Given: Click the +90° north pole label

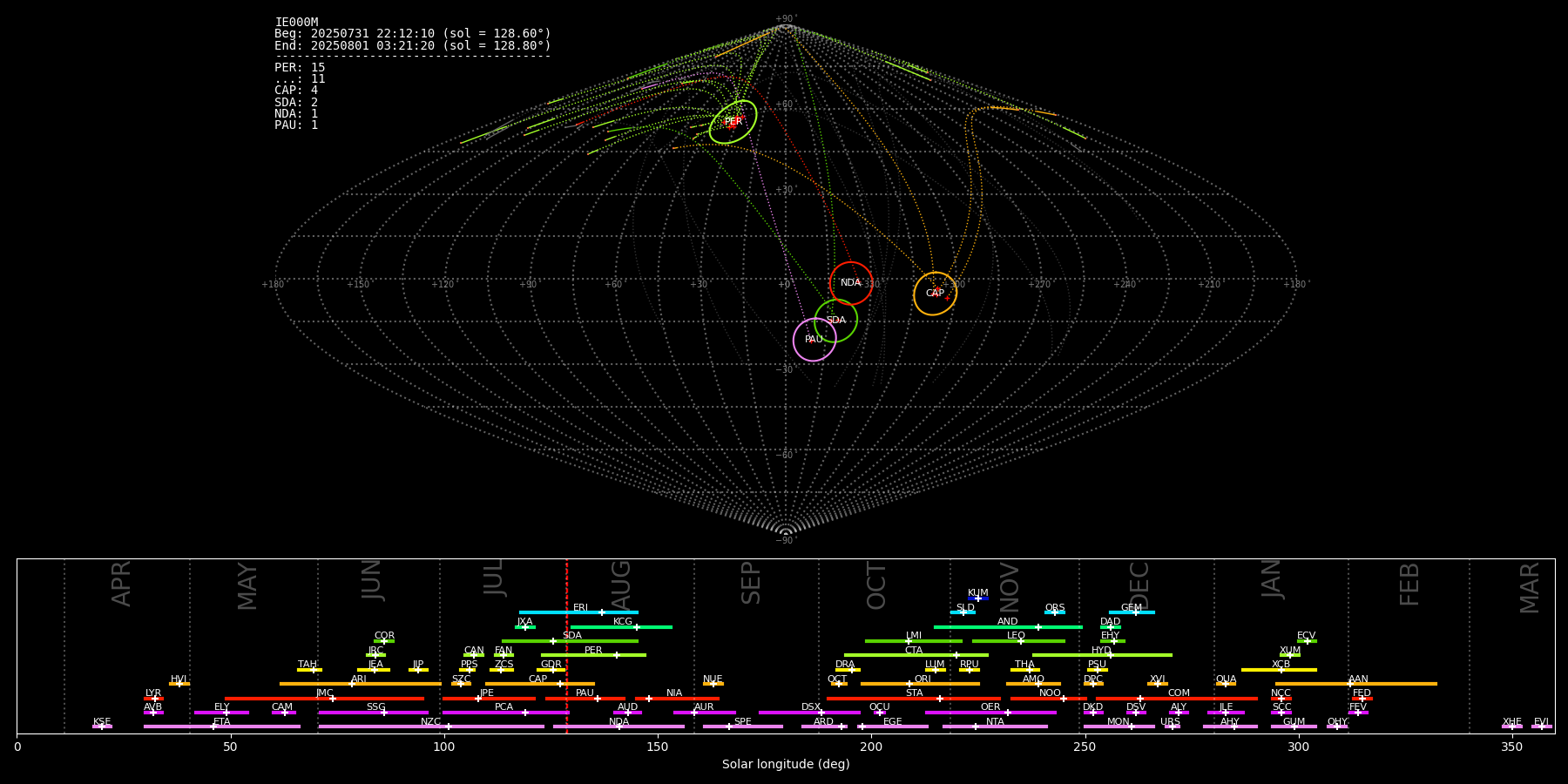Looking at the screenshot, I should (x=785, y=19).
